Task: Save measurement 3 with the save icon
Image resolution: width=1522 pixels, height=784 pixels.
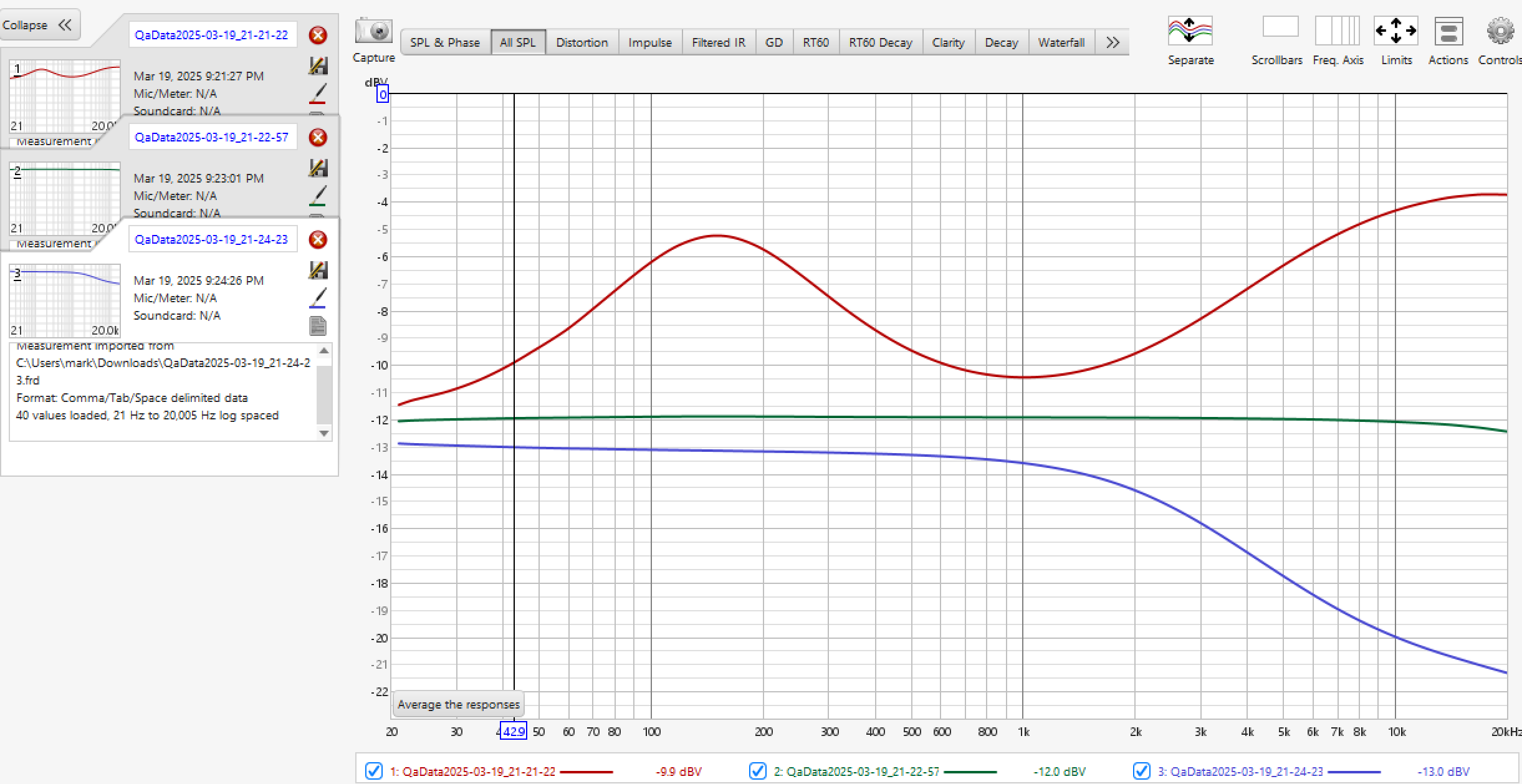Action: coord(318,270)
